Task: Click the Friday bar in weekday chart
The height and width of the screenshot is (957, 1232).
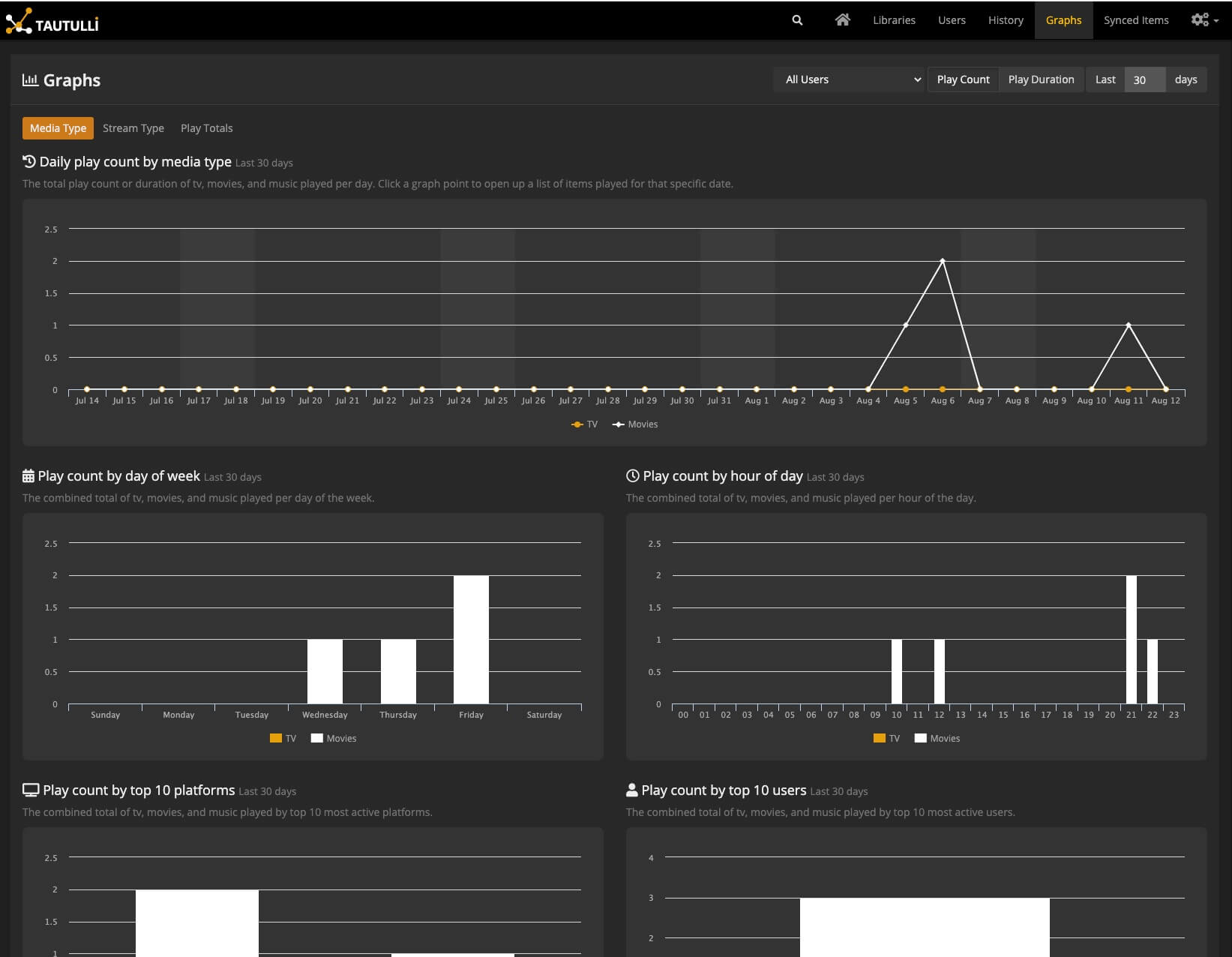Action: 471,640
